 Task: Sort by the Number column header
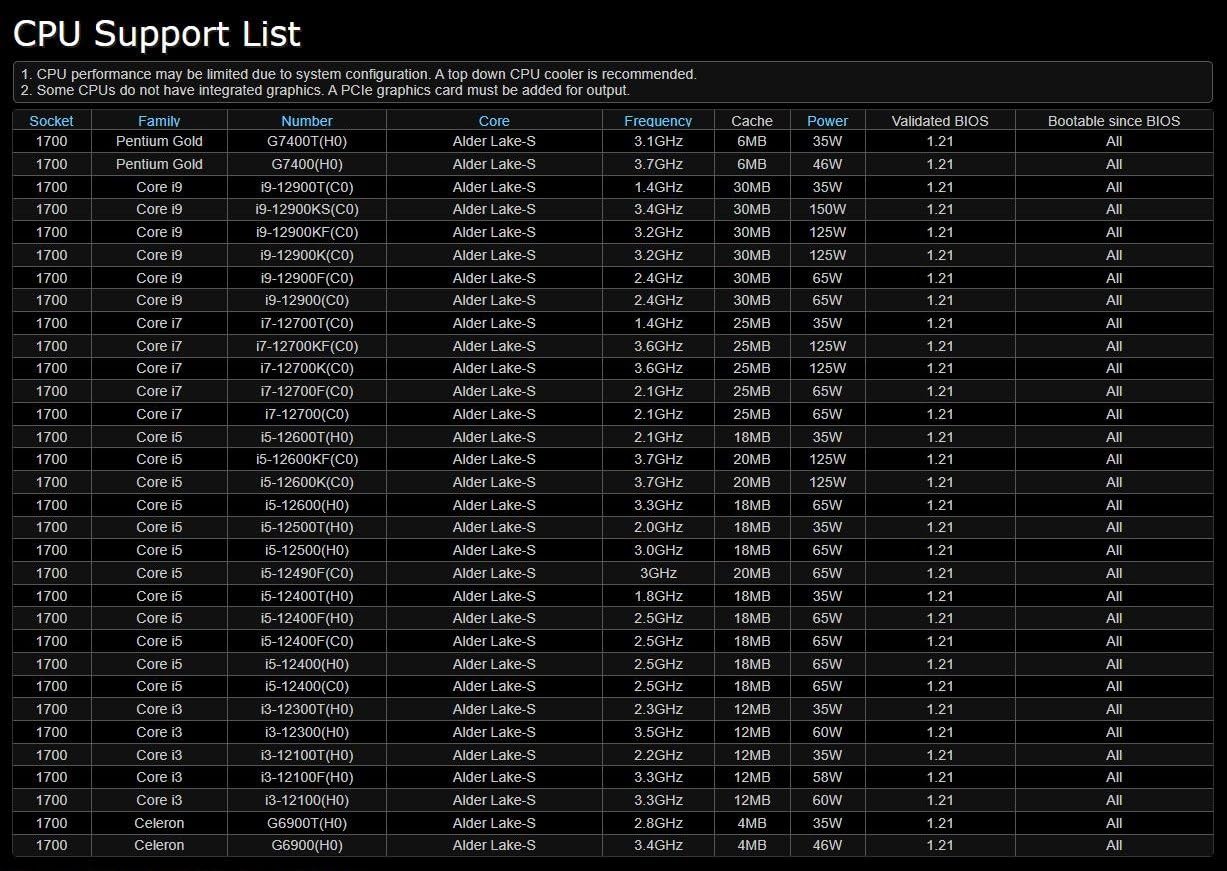tap(307, 121)
